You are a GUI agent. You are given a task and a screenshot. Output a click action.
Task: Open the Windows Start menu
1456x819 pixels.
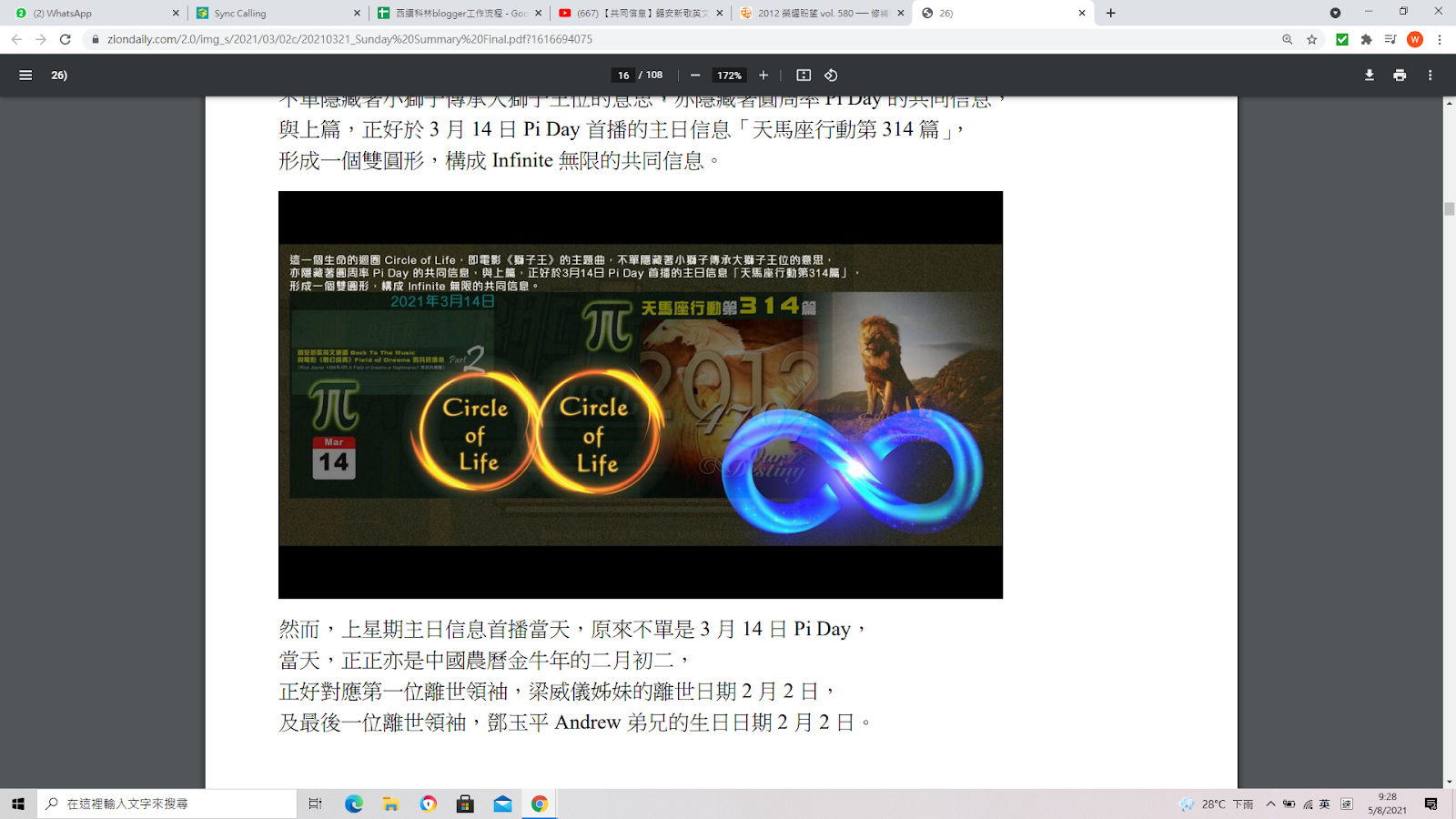(x=18, y=804)
